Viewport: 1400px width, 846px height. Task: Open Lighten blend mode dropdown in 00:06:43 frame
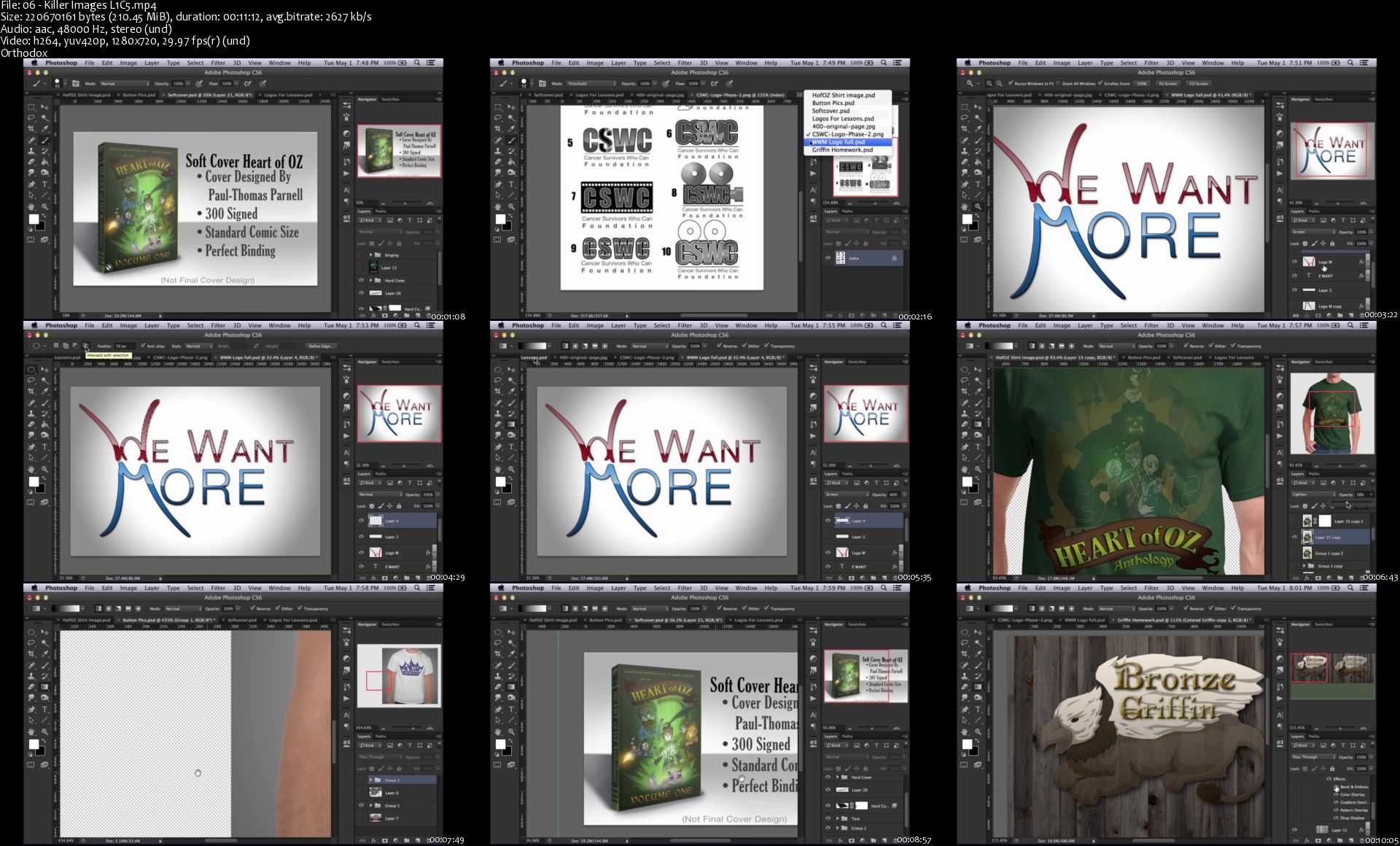point(1313,494)
